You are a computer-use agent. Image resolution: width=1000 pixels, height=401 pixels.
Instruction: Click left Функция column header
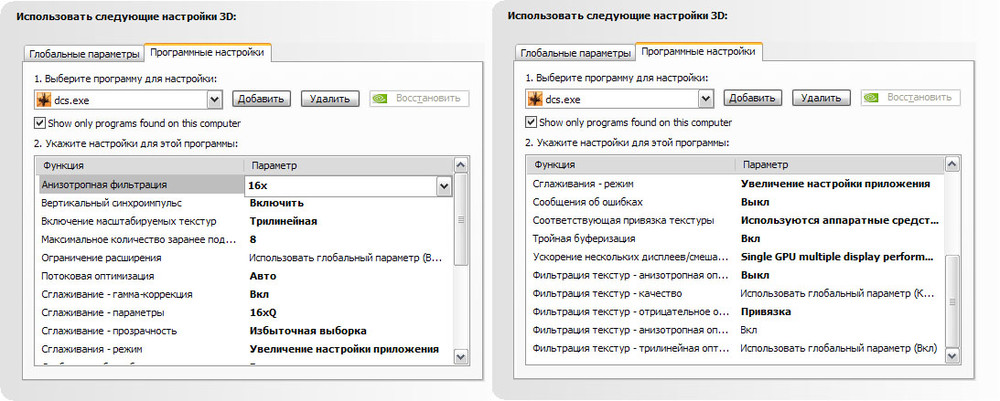tap(140, 165)
